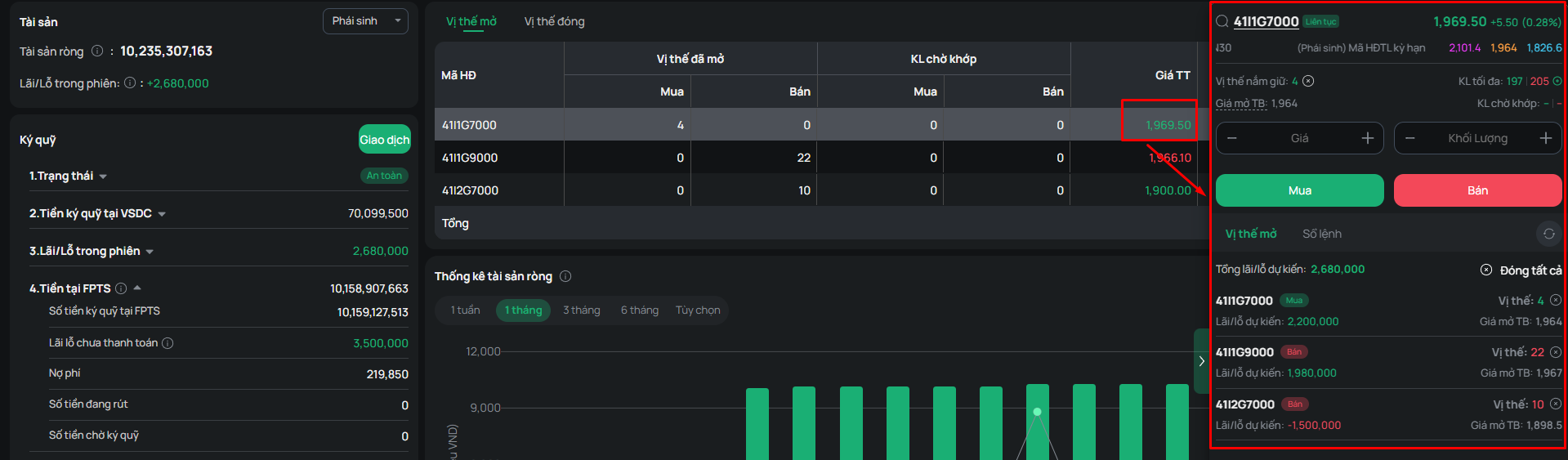Switch to the Vị thế đóng tab

(x=554, y=21)
